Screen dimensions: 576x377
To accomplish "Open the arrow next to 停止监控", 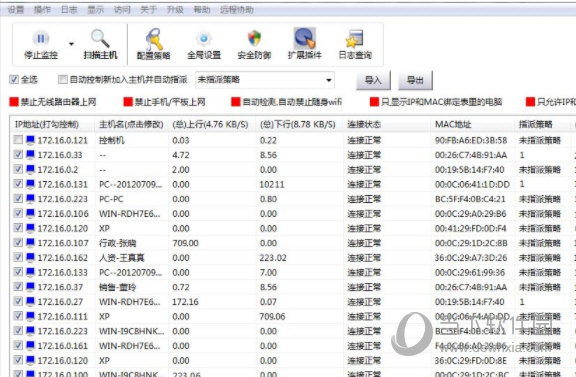I will pos(71,44).
